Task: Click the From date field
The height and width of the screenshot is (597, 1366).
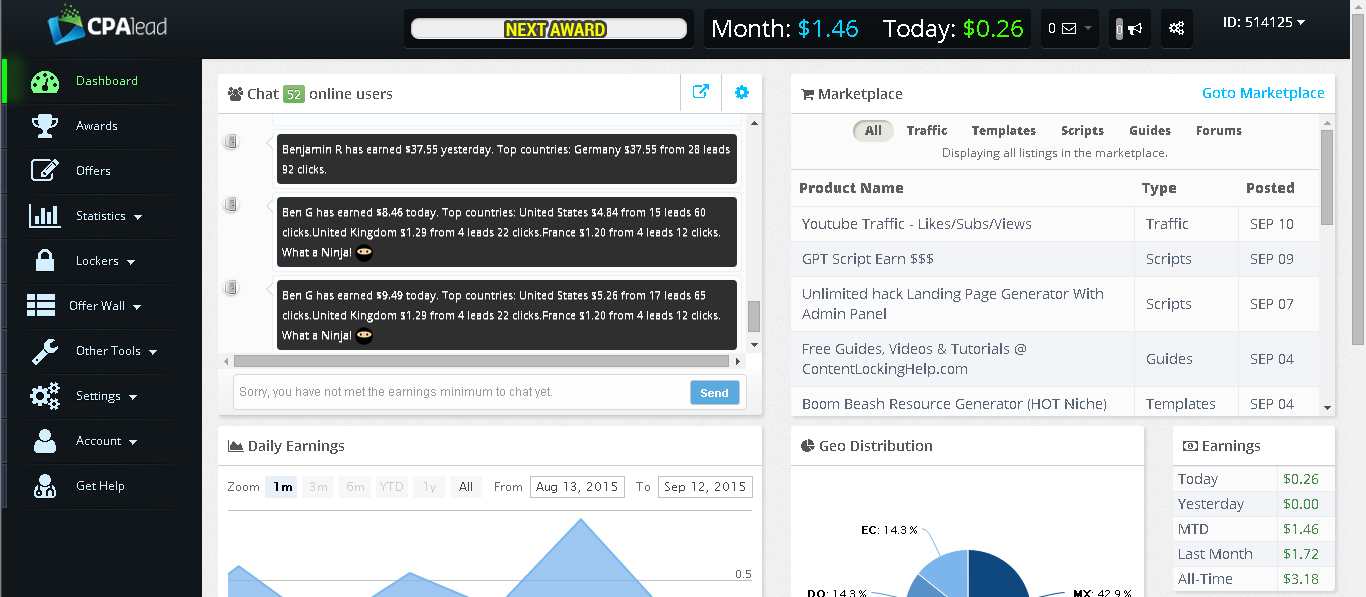Action: pos(577,487)
